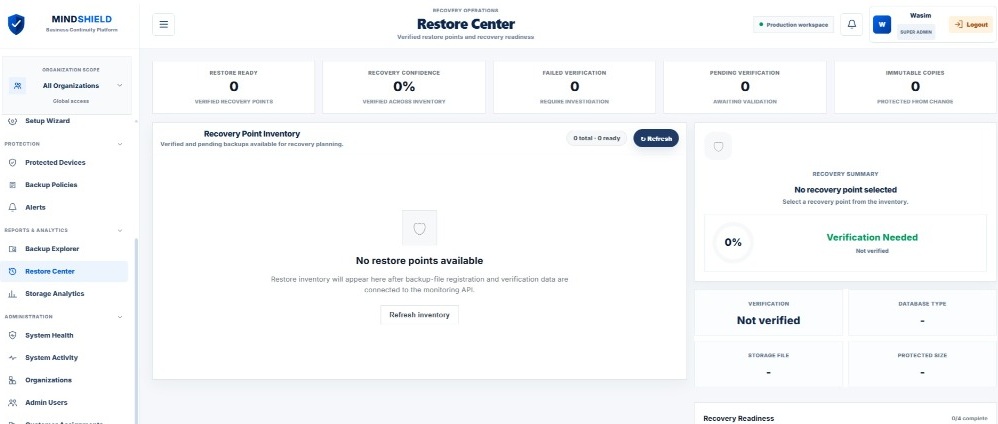The image size is (998, 424).
Task: Click the SUPER ADMIN role badge
Action: (x=916, y=32)
